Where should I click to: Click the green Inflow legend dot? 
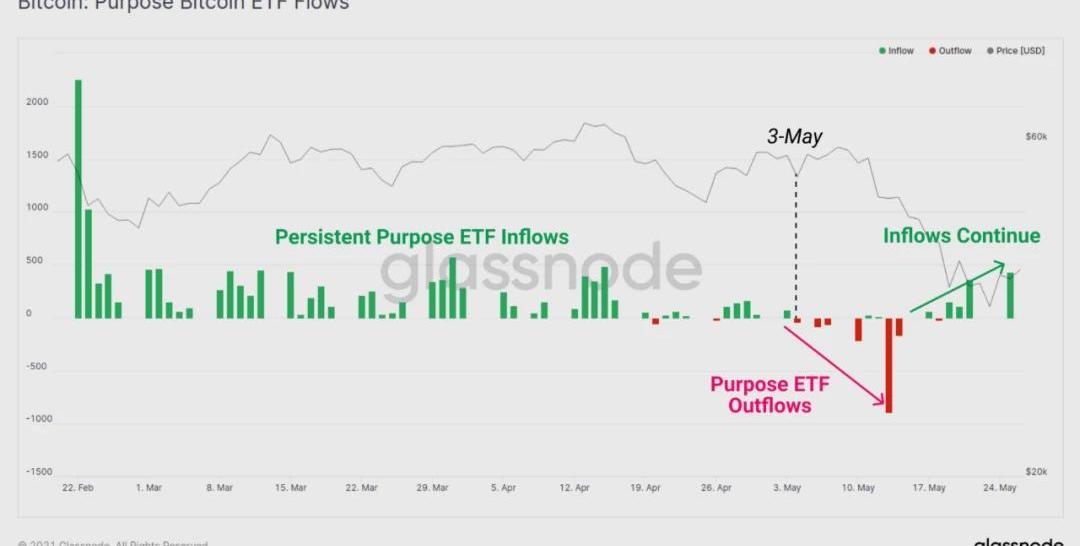[x=882, y=51]
